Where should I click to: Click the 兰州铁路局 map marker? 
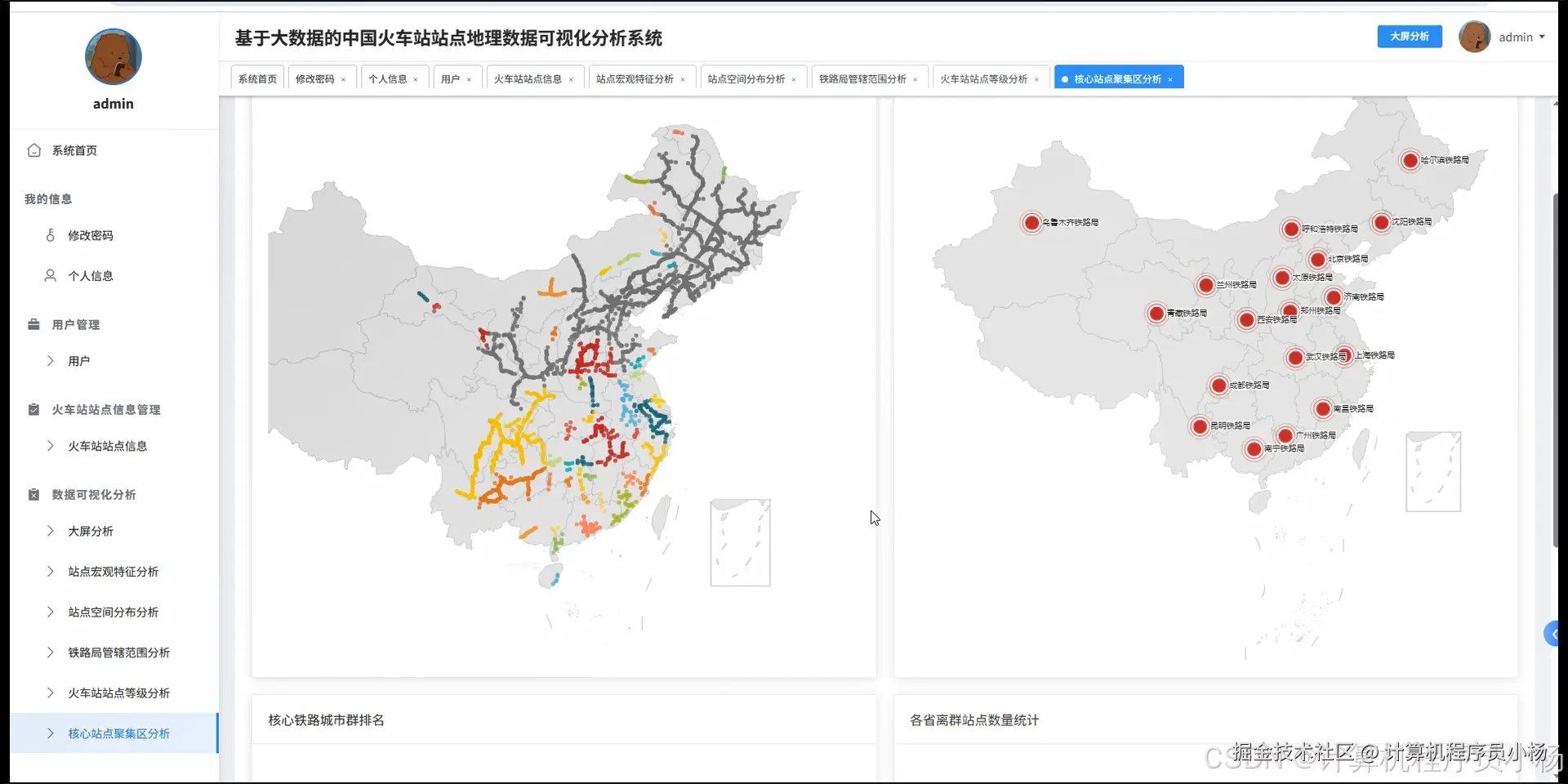pyautogui.click(x=1205, y=285)
